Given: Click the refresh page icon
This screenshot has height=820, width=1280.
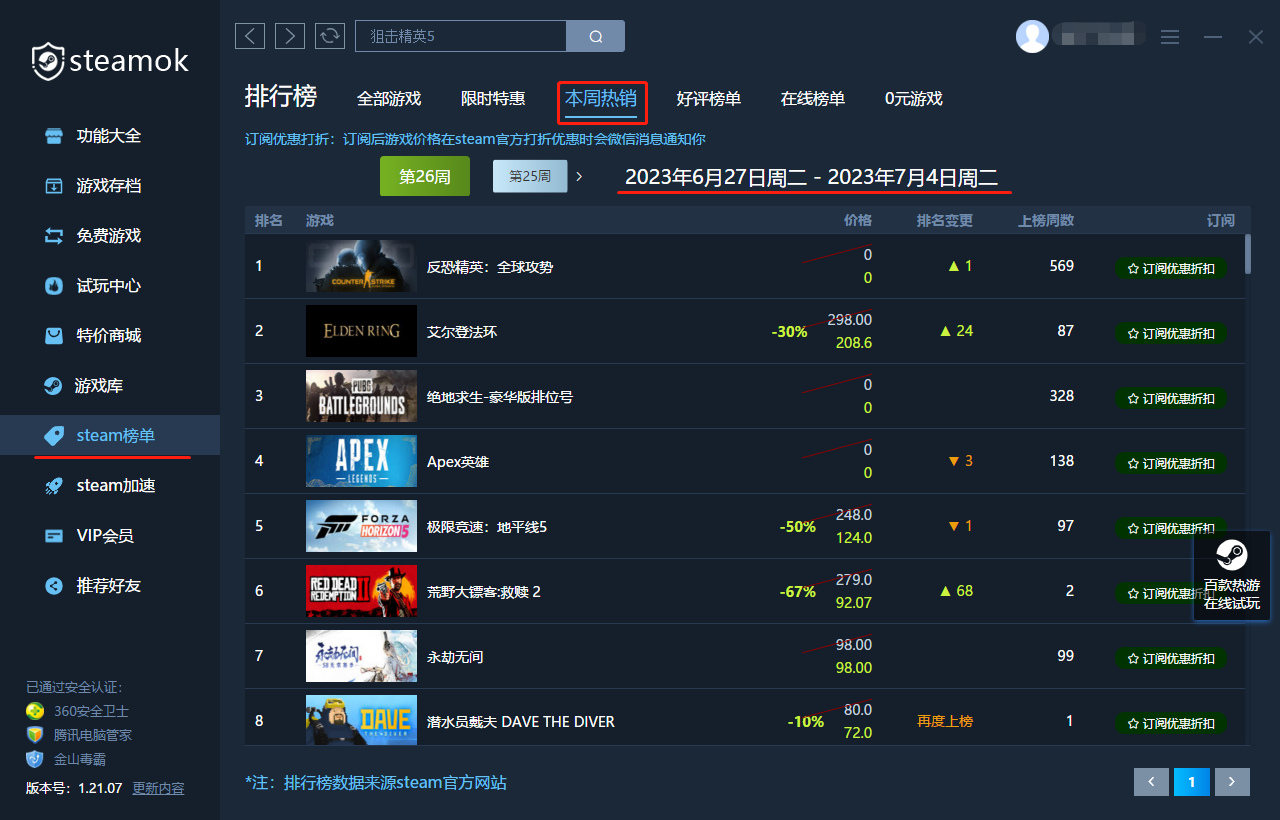Looking at the screenshot, I should click(330, 36).
